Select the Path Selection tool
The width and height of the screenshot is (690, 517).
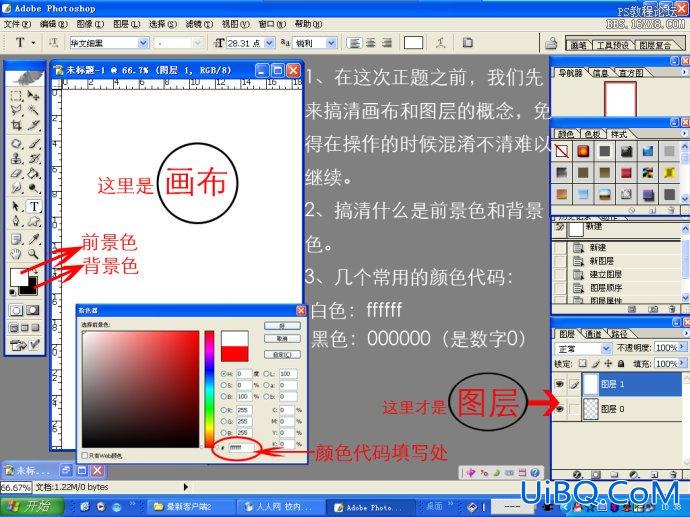click(17, 206)
